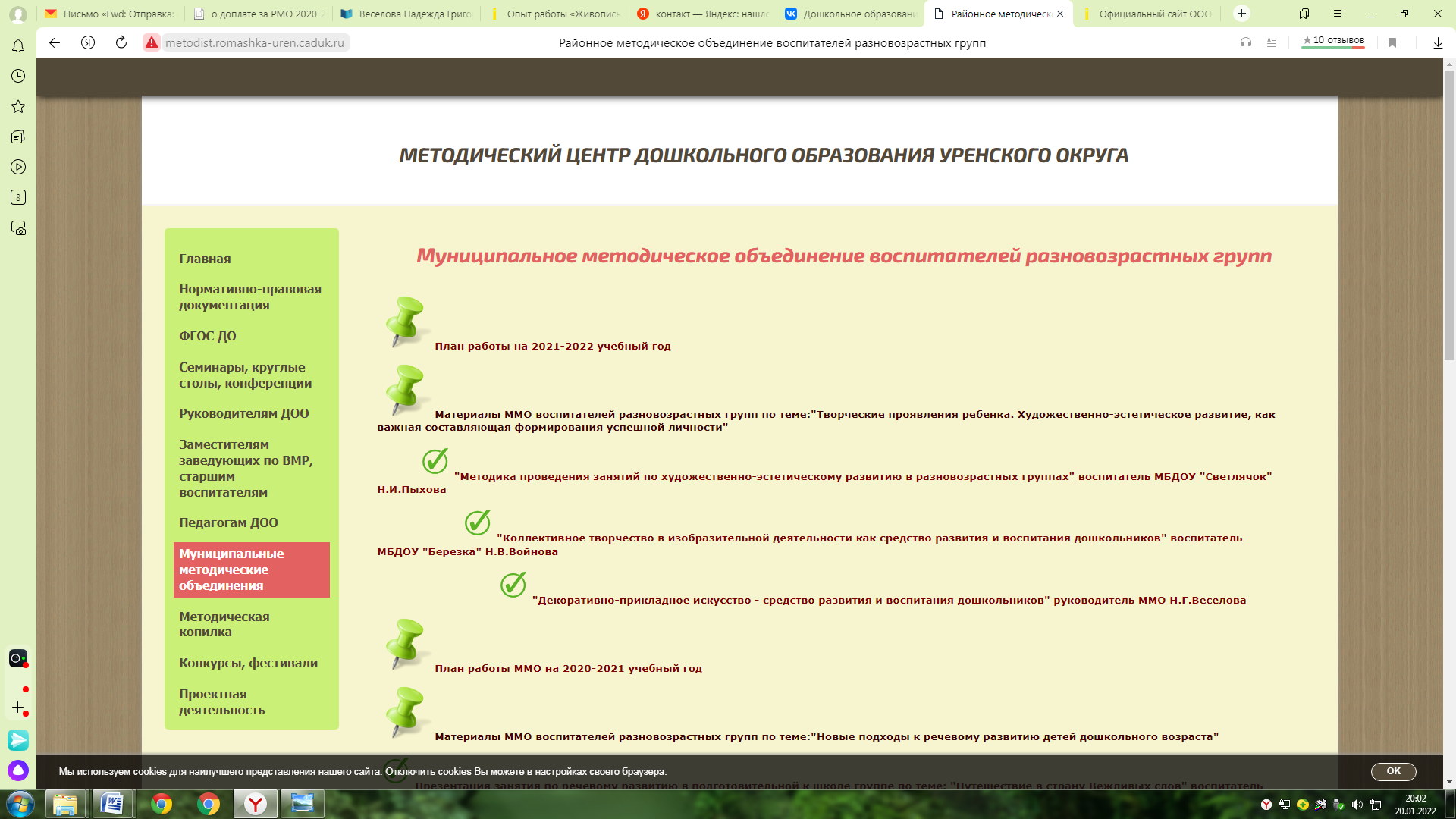Click the new tab plus button
This screenshot has width=1456, height=819.
tap(1241, 14)
